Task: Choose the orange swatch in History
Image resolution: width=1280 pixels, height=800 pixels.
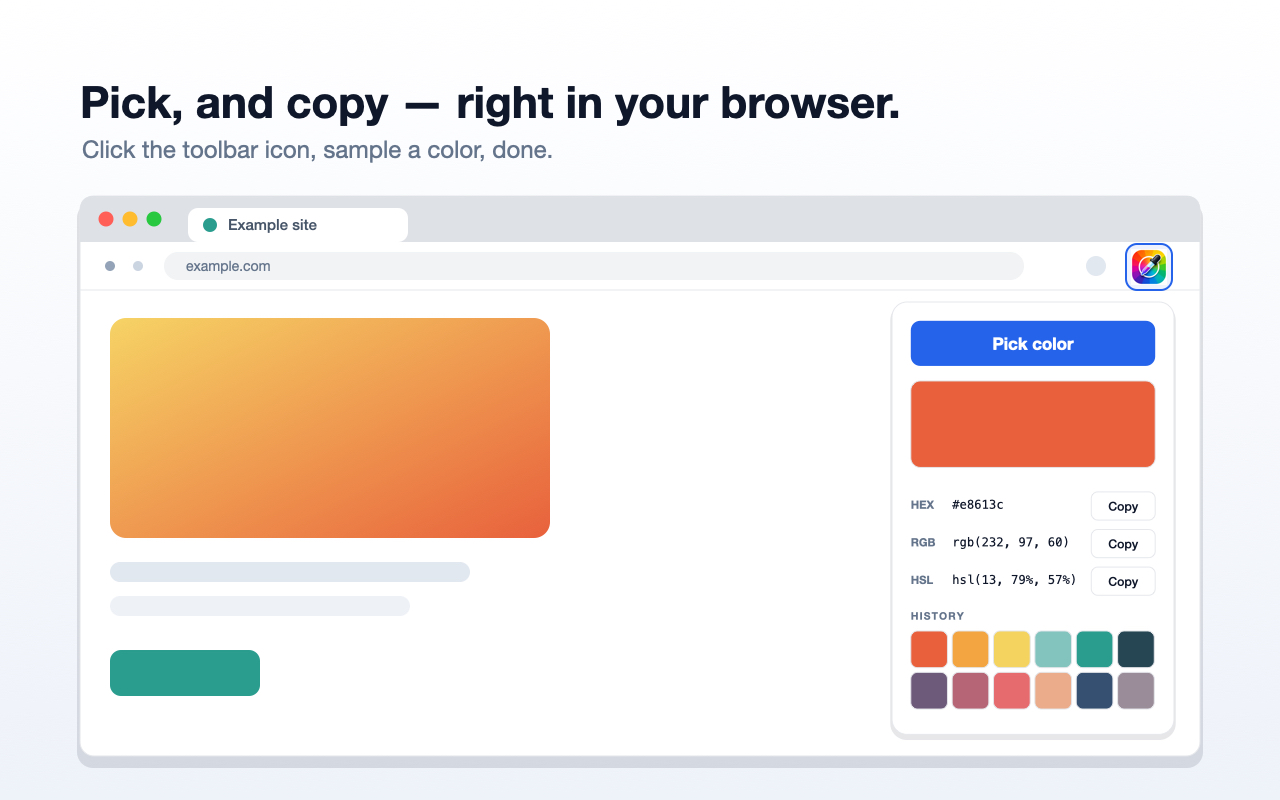Action: pos(970,649)
